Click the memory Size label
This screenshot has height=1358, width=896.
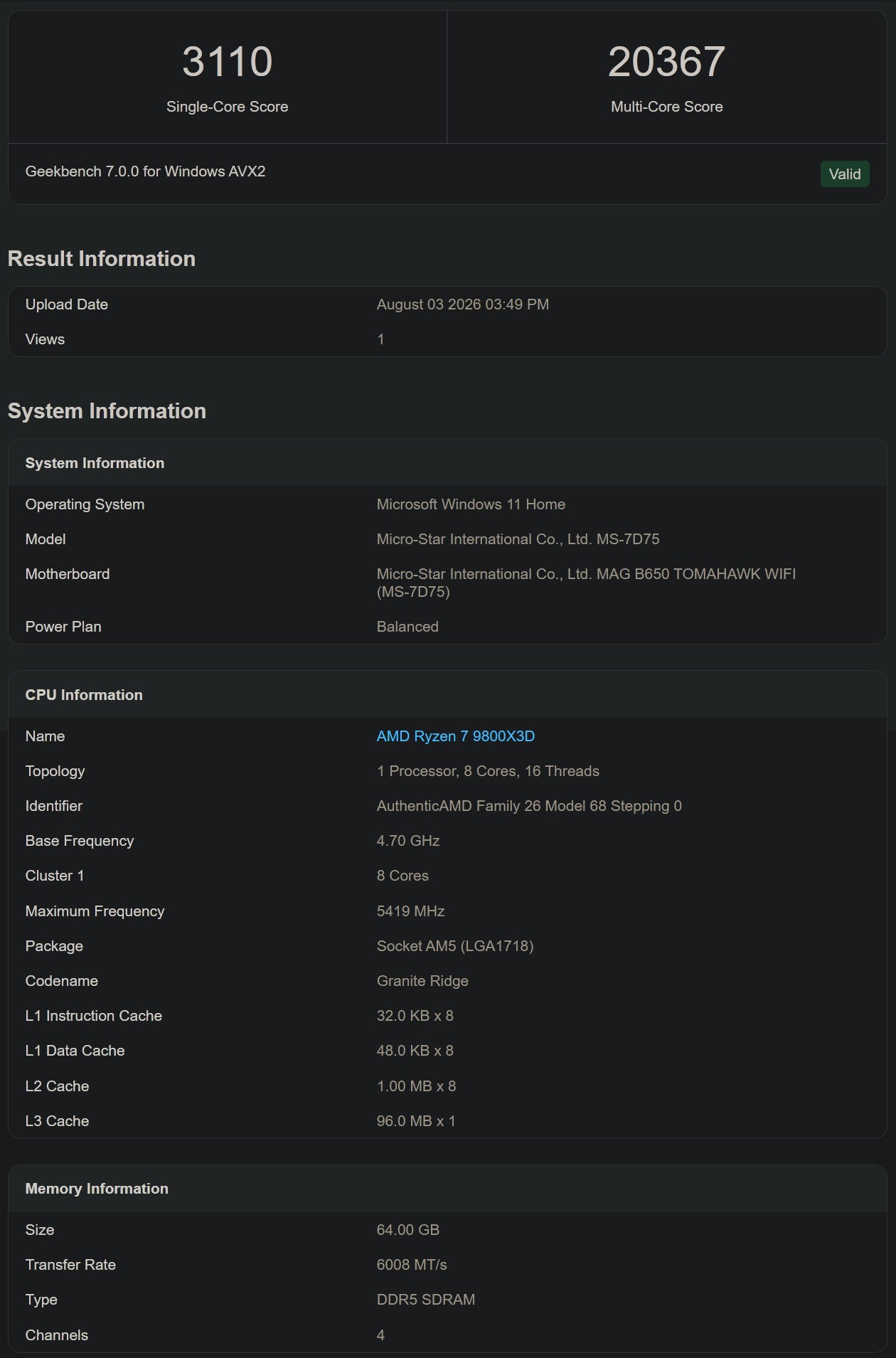(40, 1230)
